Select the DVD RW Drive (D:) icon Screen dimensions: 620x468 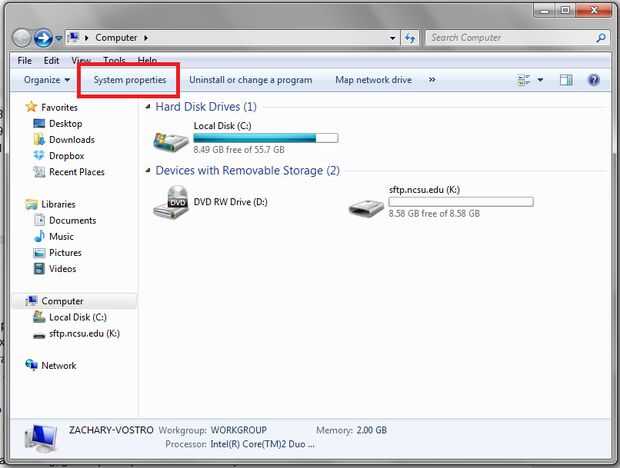(170, 202)
